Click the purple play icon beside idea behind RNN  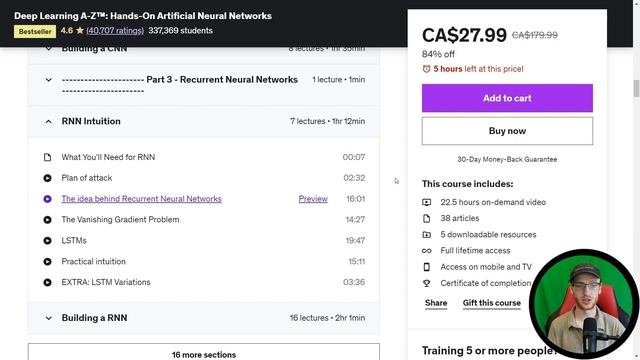click(x=47, y=199)
